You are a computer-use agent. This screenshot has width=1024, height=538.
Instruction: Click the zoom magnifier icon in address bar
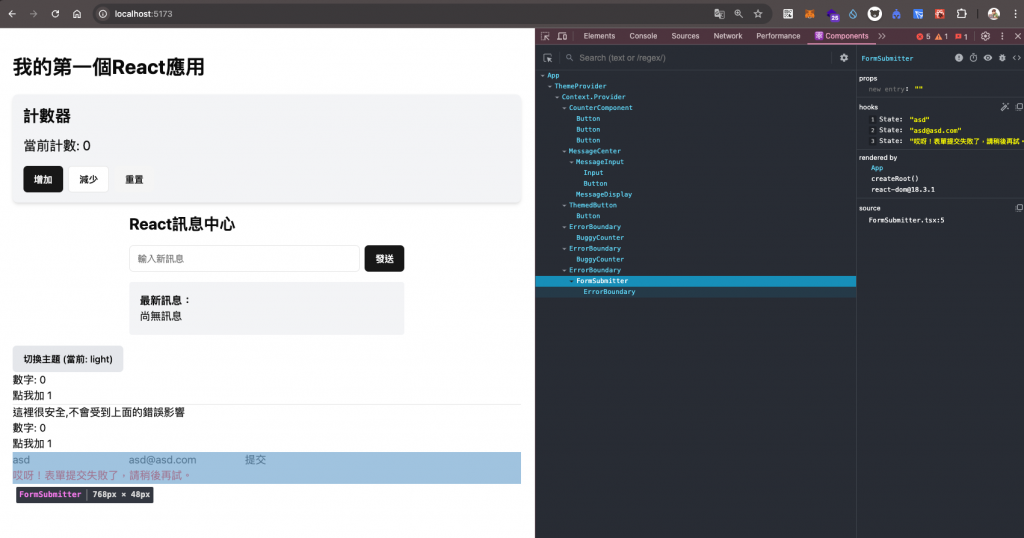pos(739,14)
